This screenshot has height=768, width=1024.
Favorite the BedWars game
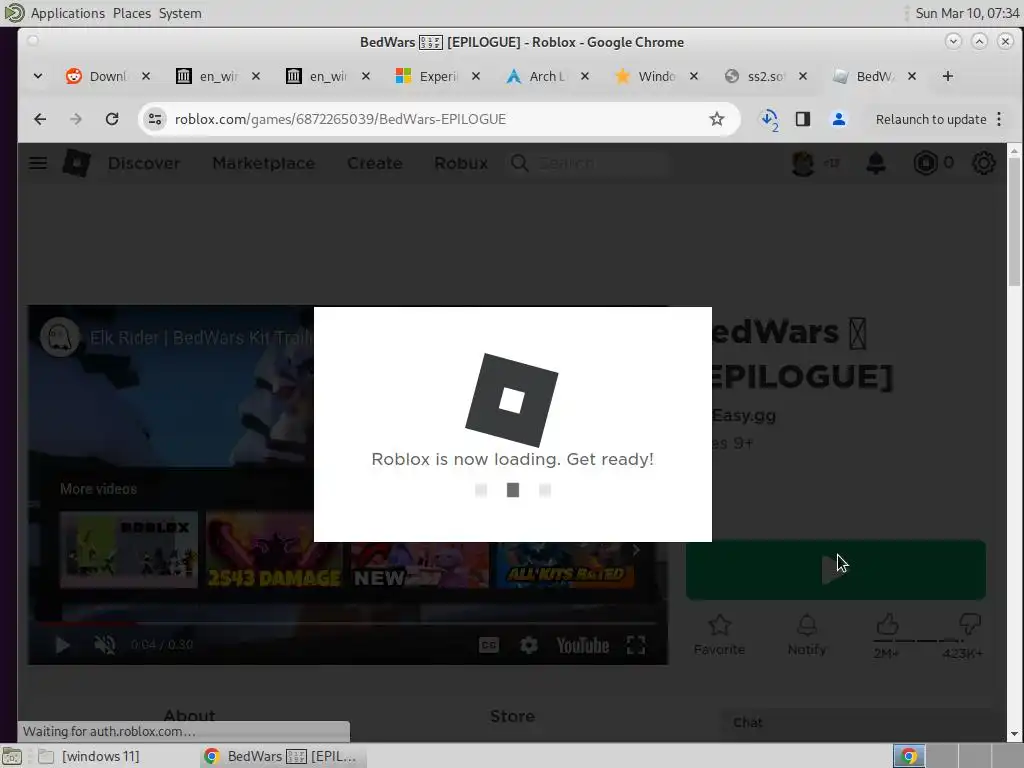(719, 635)
